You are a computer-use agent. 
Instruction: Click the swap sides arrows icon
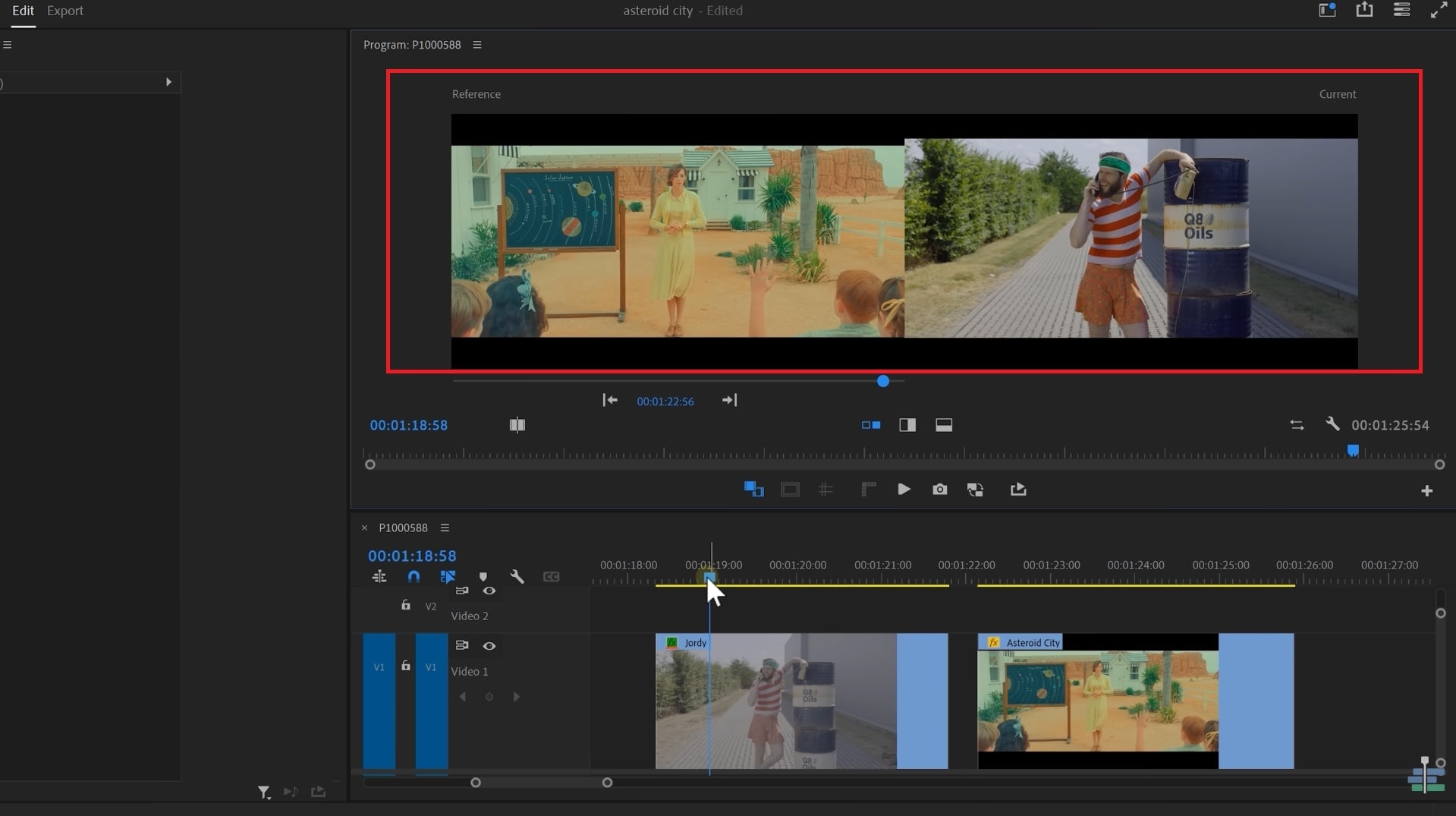1297,425
